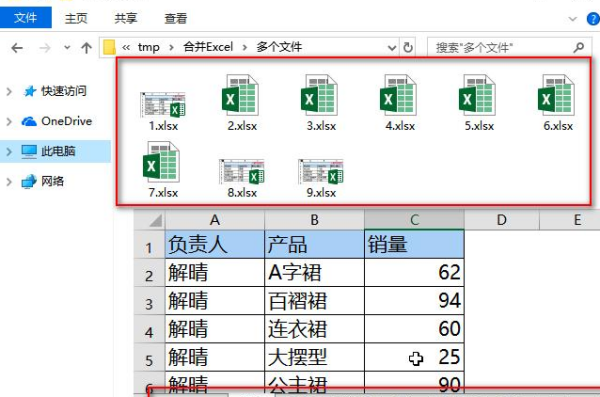Open Explorer help question mark
Viewport: 600px width, 397px height.
[593, 19]
